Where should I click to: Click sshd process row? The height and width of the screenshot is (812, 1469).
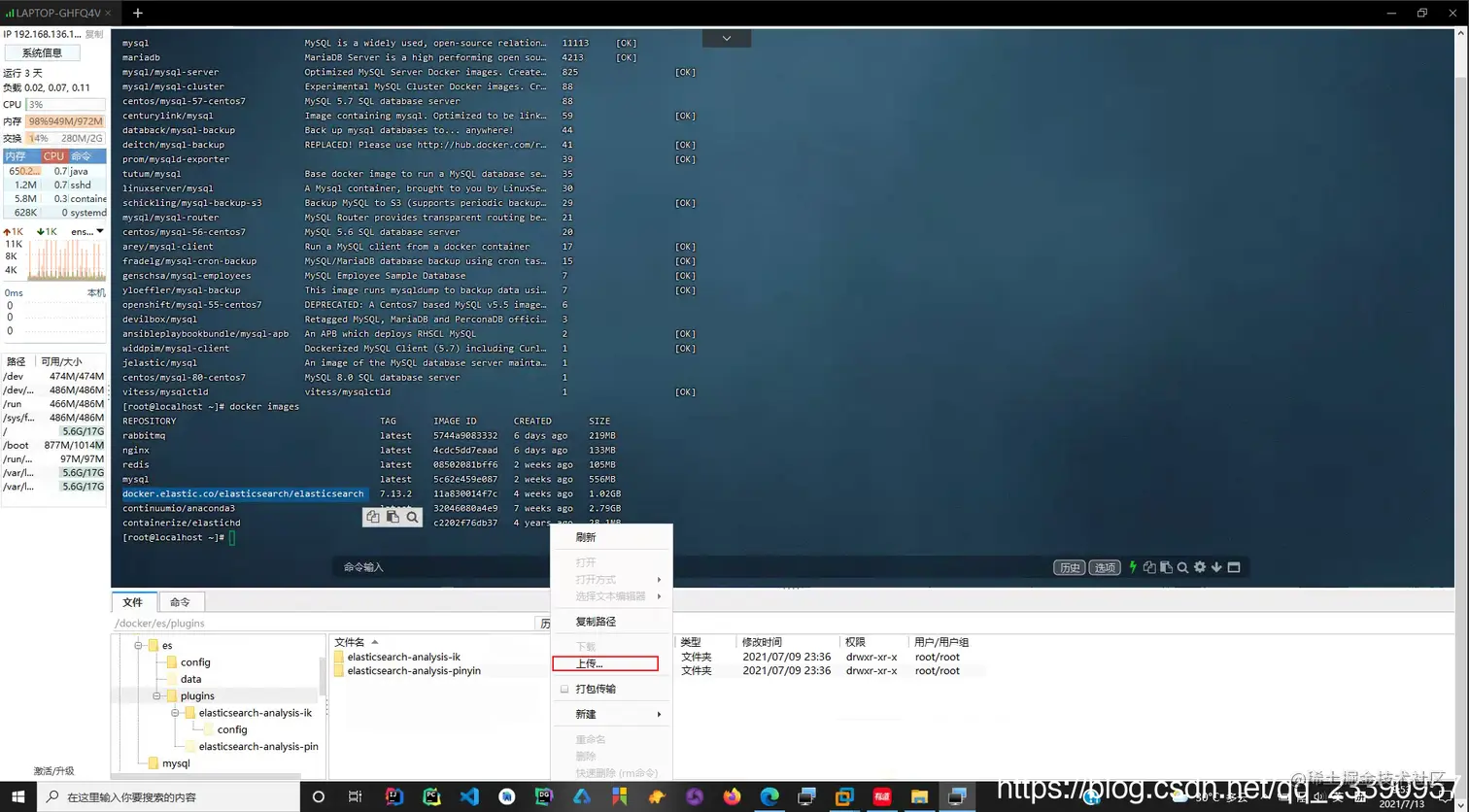[54, 185]
